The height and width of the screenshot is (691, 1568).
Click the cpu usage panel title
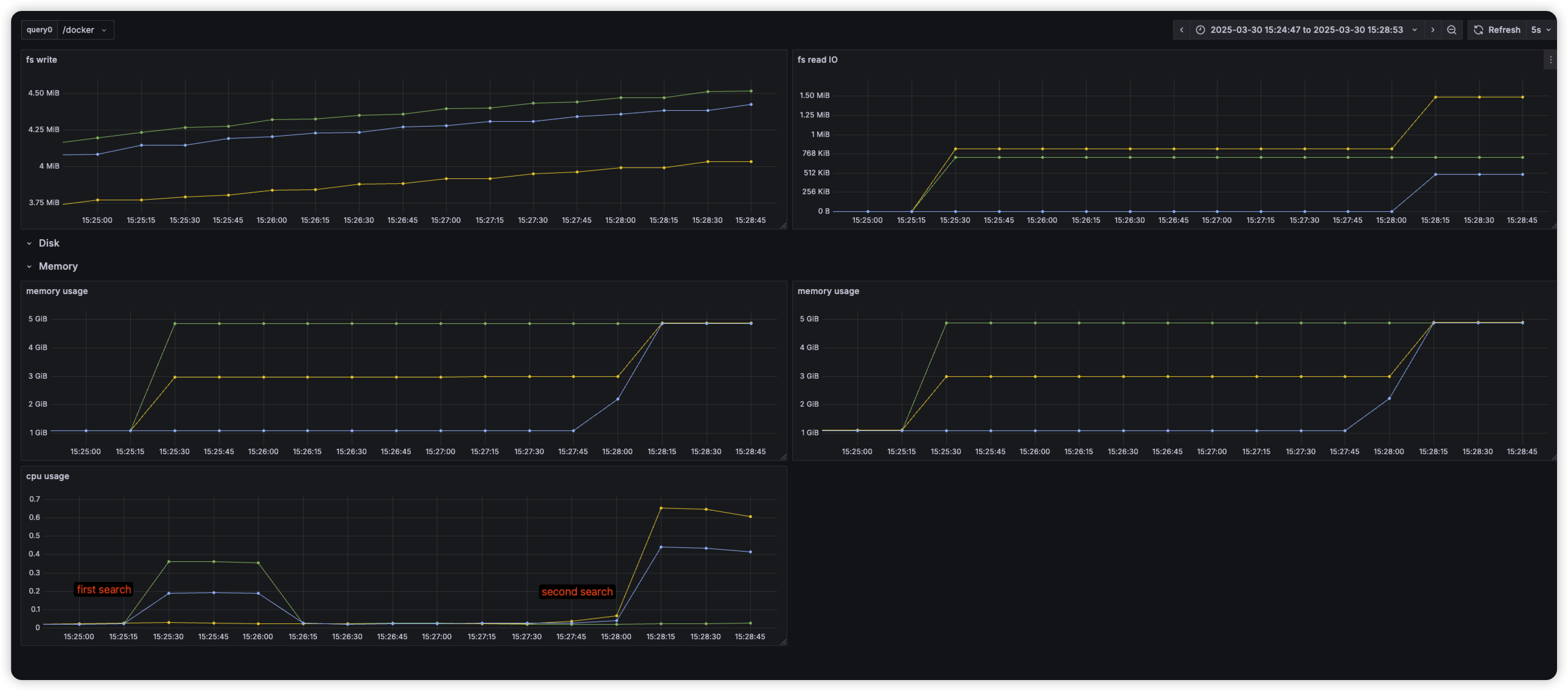point(47,476)
